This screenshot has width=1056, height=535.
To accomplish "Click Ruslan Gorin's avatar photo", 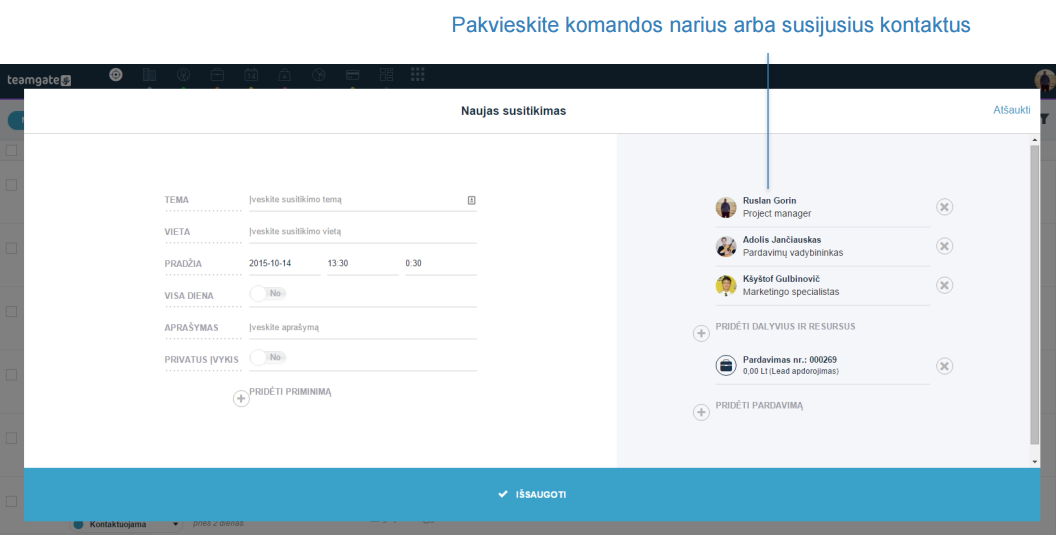I will 726,207.
